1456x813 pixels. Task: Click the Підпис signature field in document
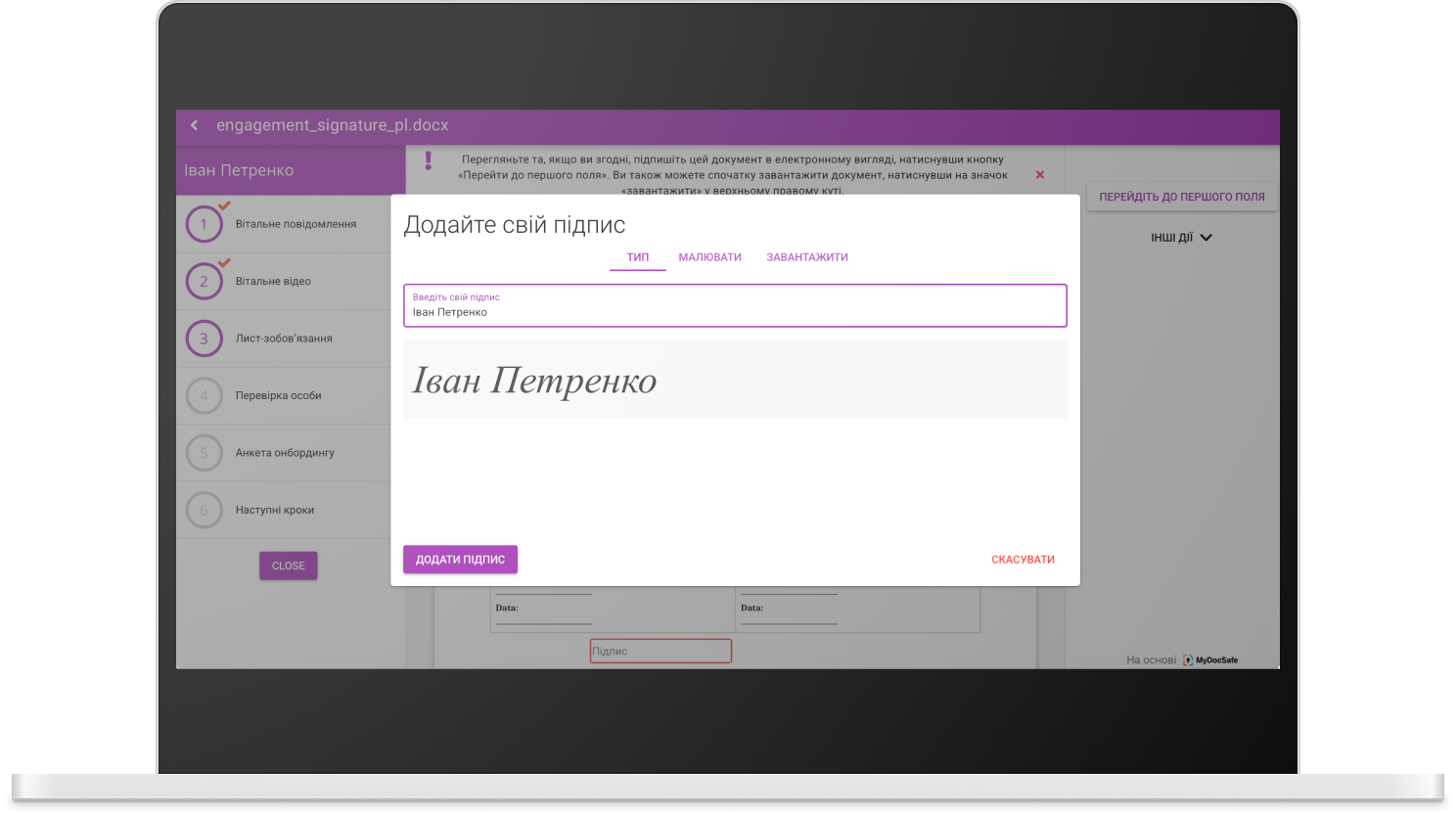660,650
